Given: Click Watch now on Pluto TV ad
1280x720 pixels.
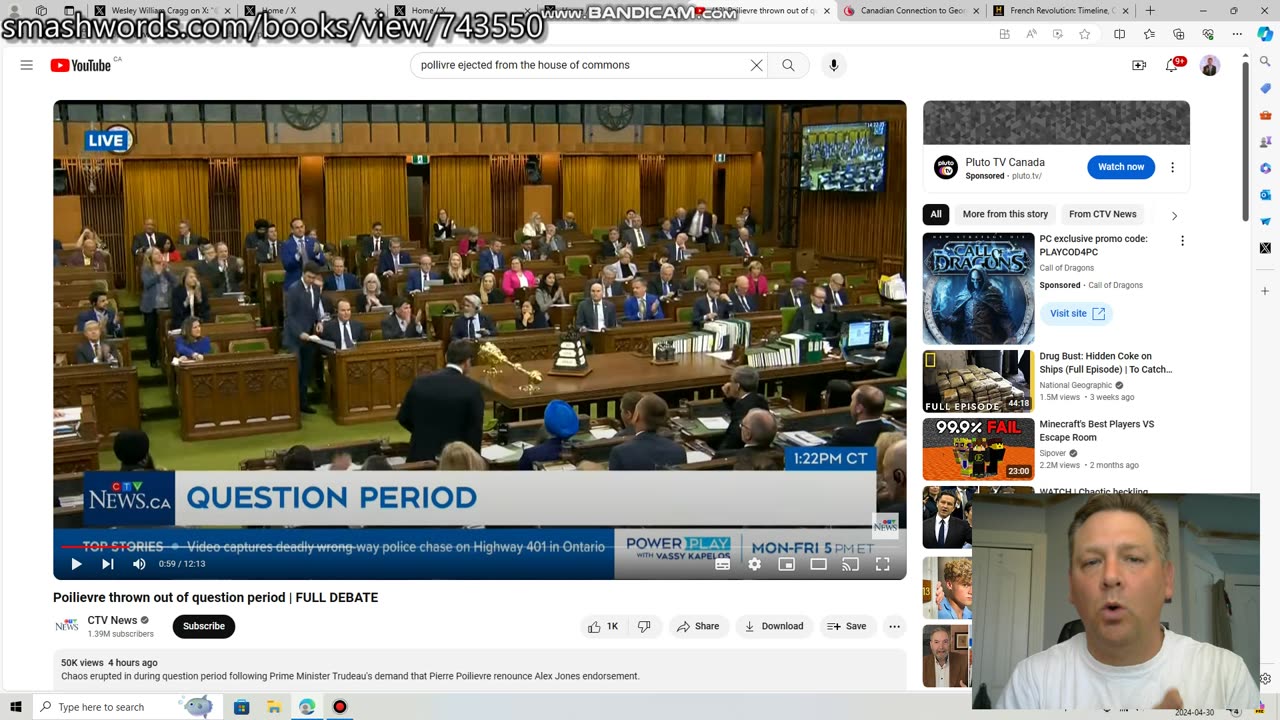Looking at the screenshot, I should pyautogui.click(x=1121, y=167).
